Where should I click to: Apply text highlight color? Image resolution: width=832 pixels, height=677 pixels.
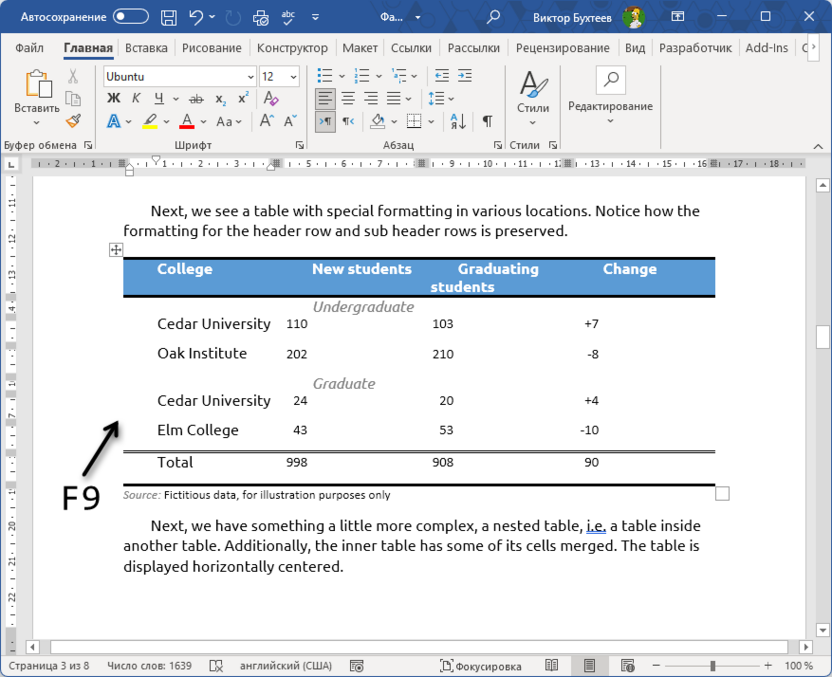(x=148, y=121)
